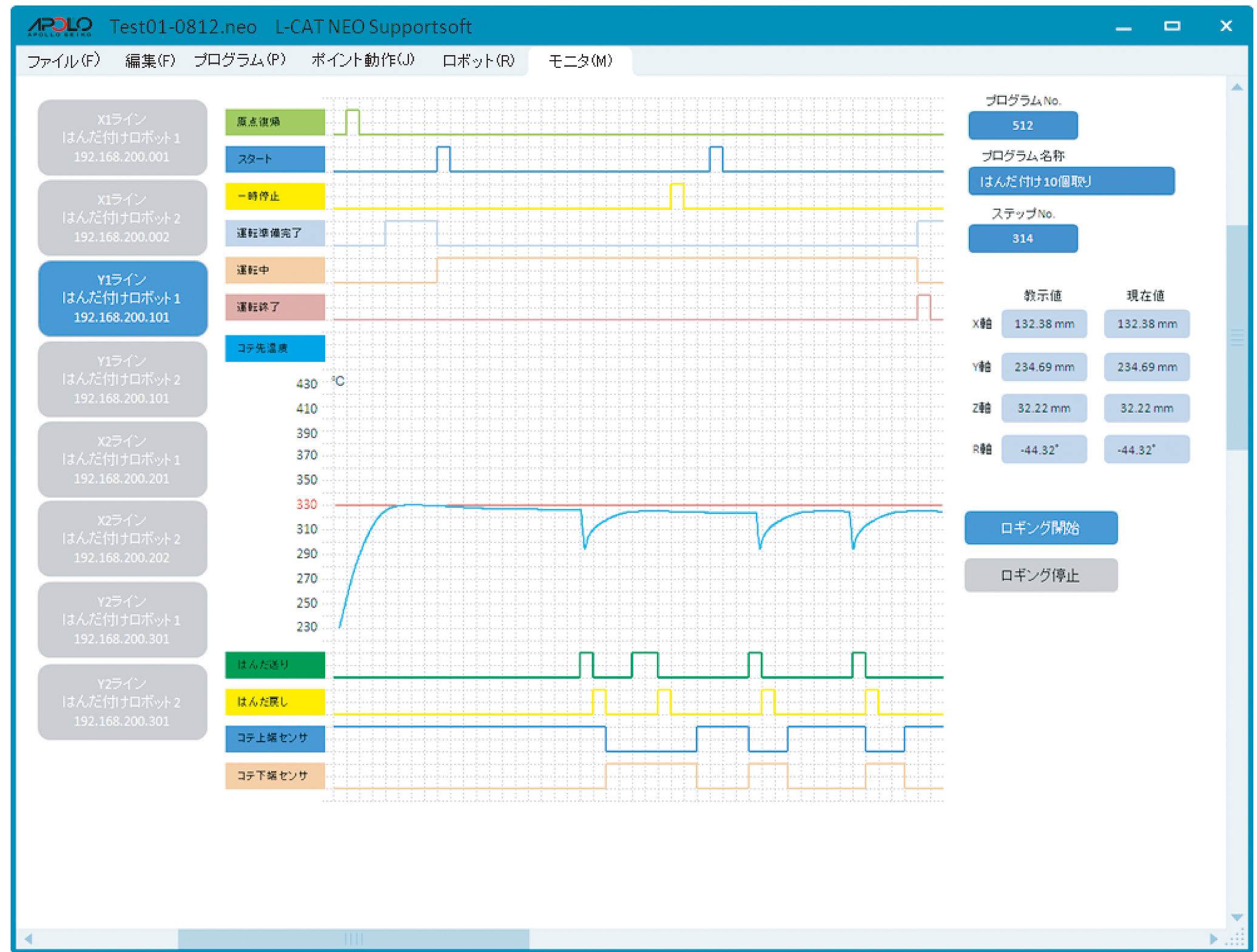Screen dimensions: 1257x952
Task: Click the blue コテ先温度 label
Action: pos(275,348)
